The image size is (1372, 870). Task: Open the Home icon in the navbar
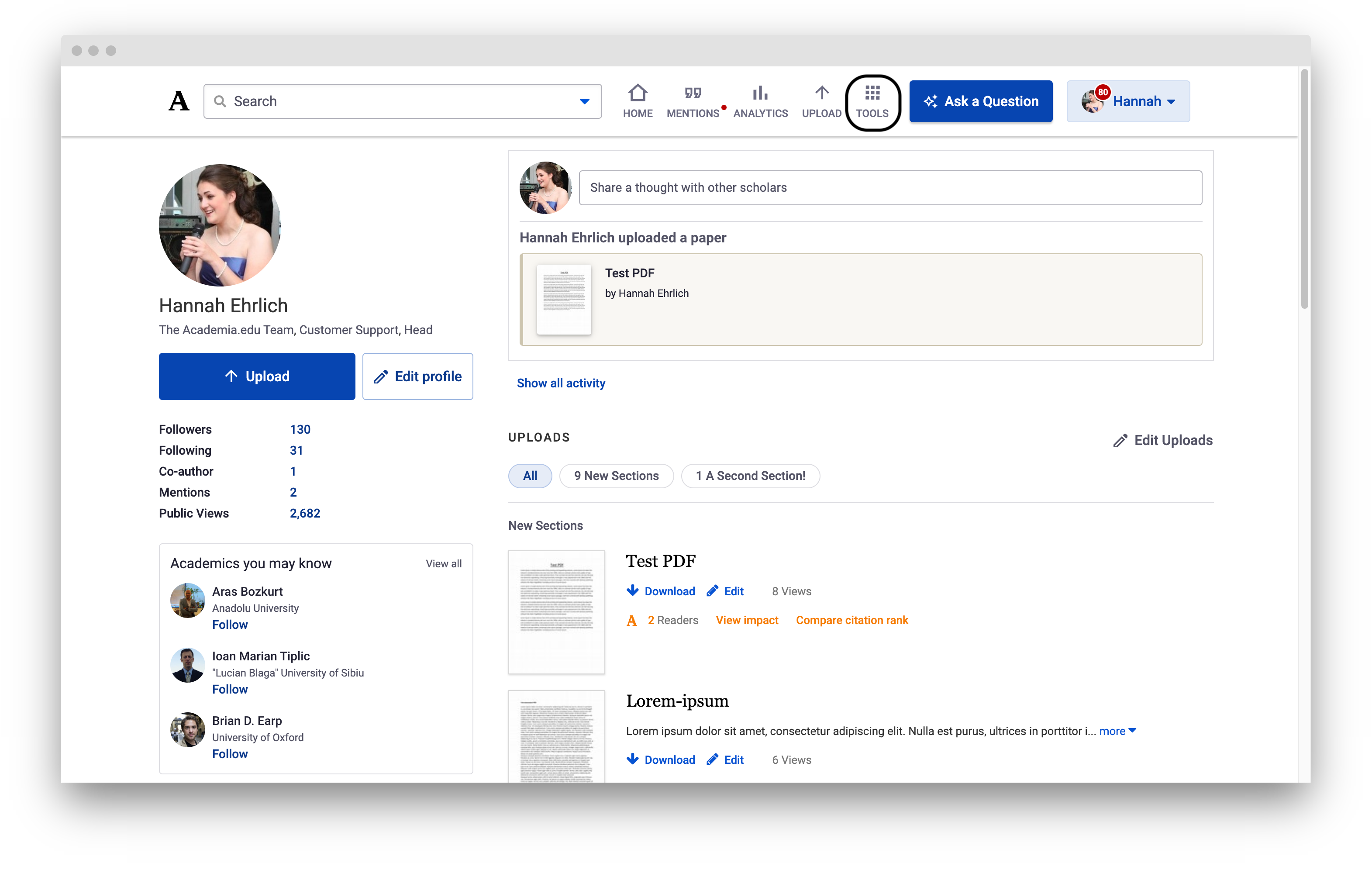point(638,92)
